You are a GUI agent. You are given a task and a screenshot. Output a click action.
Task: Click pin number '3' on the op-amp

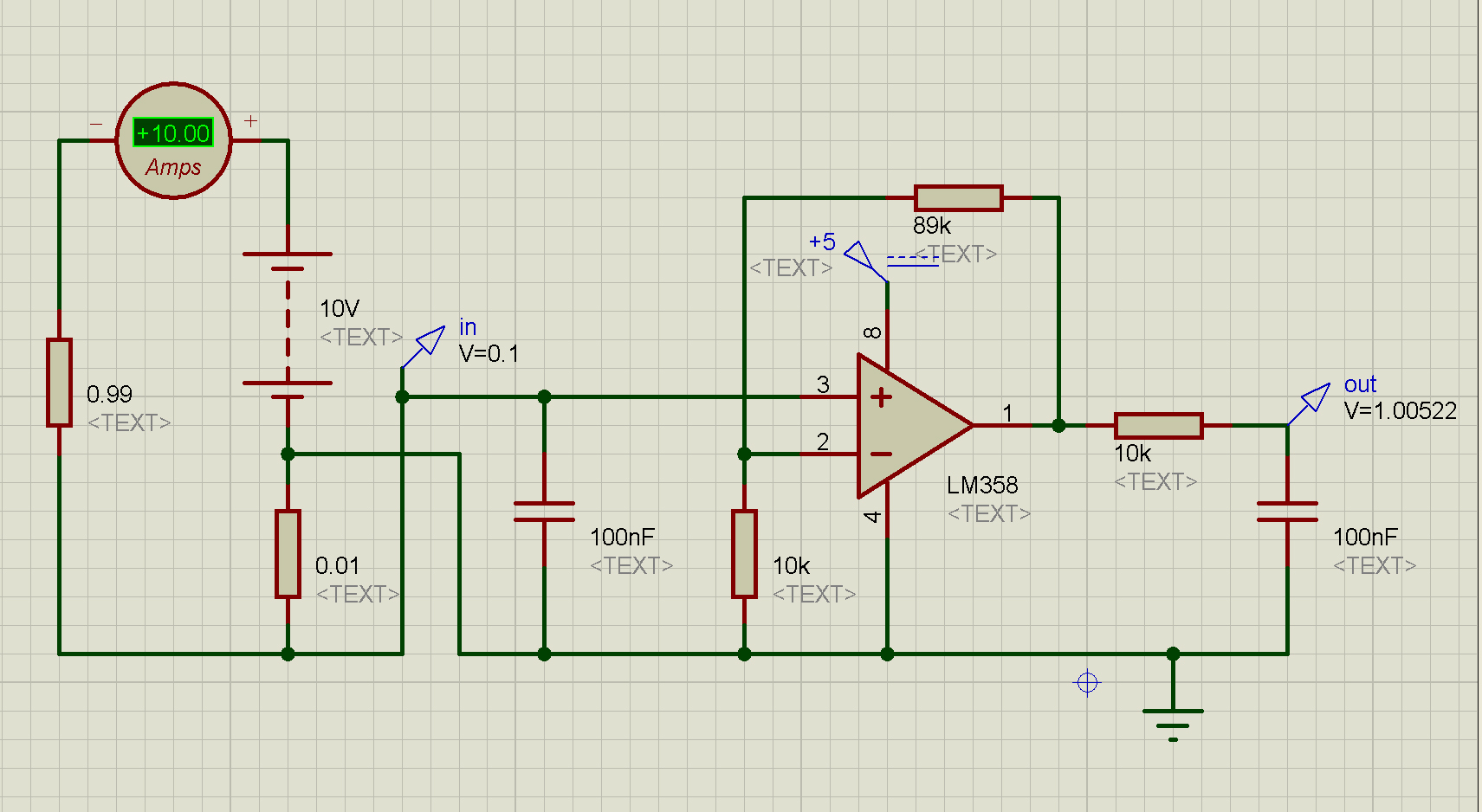(x=823, y=384)
